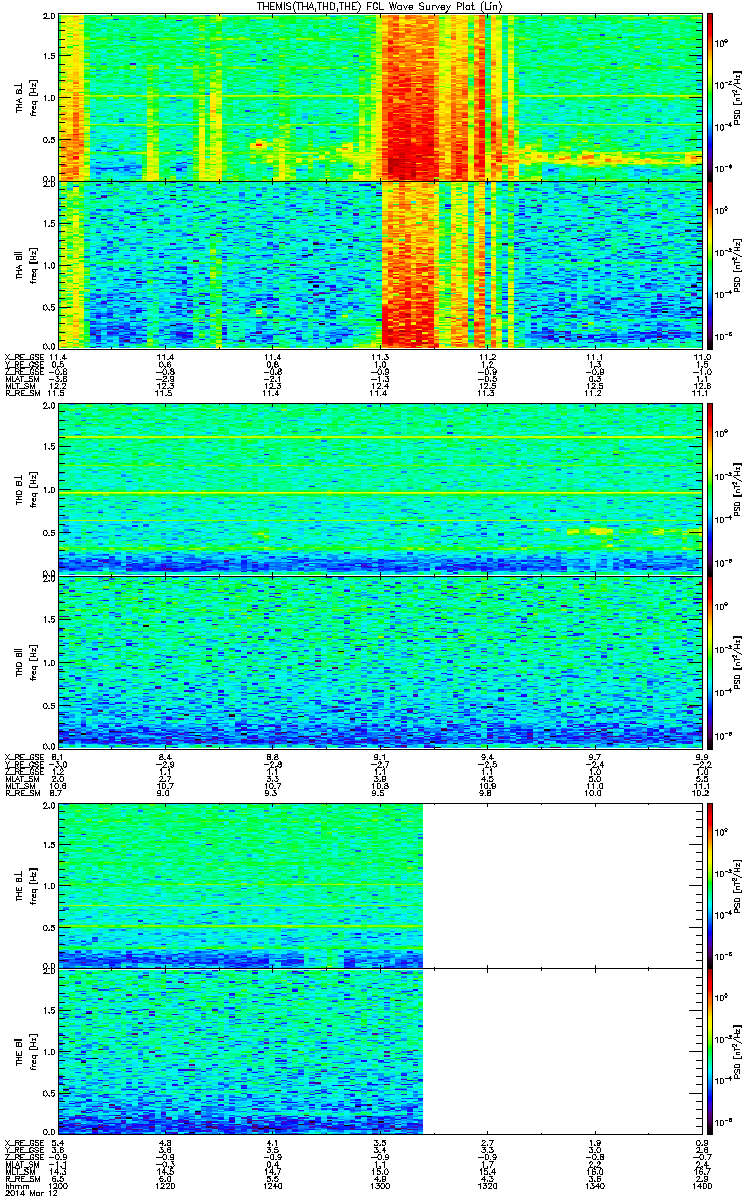Select the THA B⊥ freq [Hz] axis label
The width and height of the screenshot is (750, 1200).
coord(25,97)
